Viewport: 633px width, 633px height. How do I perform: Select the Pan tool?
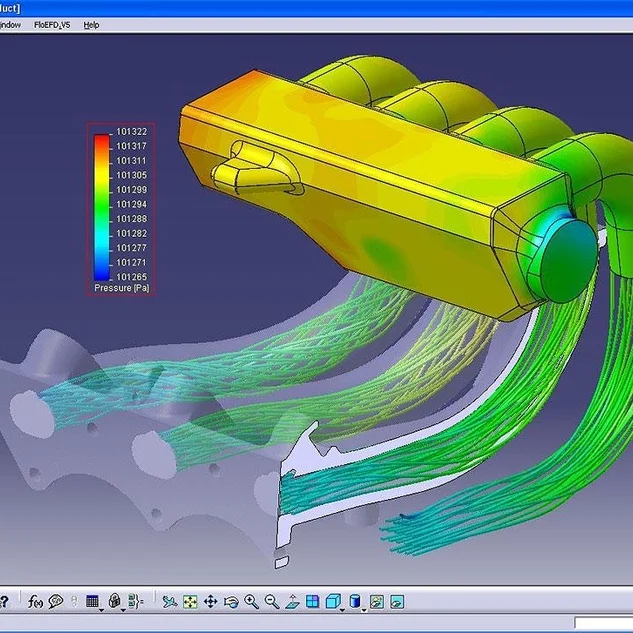(x=211, y=602)
